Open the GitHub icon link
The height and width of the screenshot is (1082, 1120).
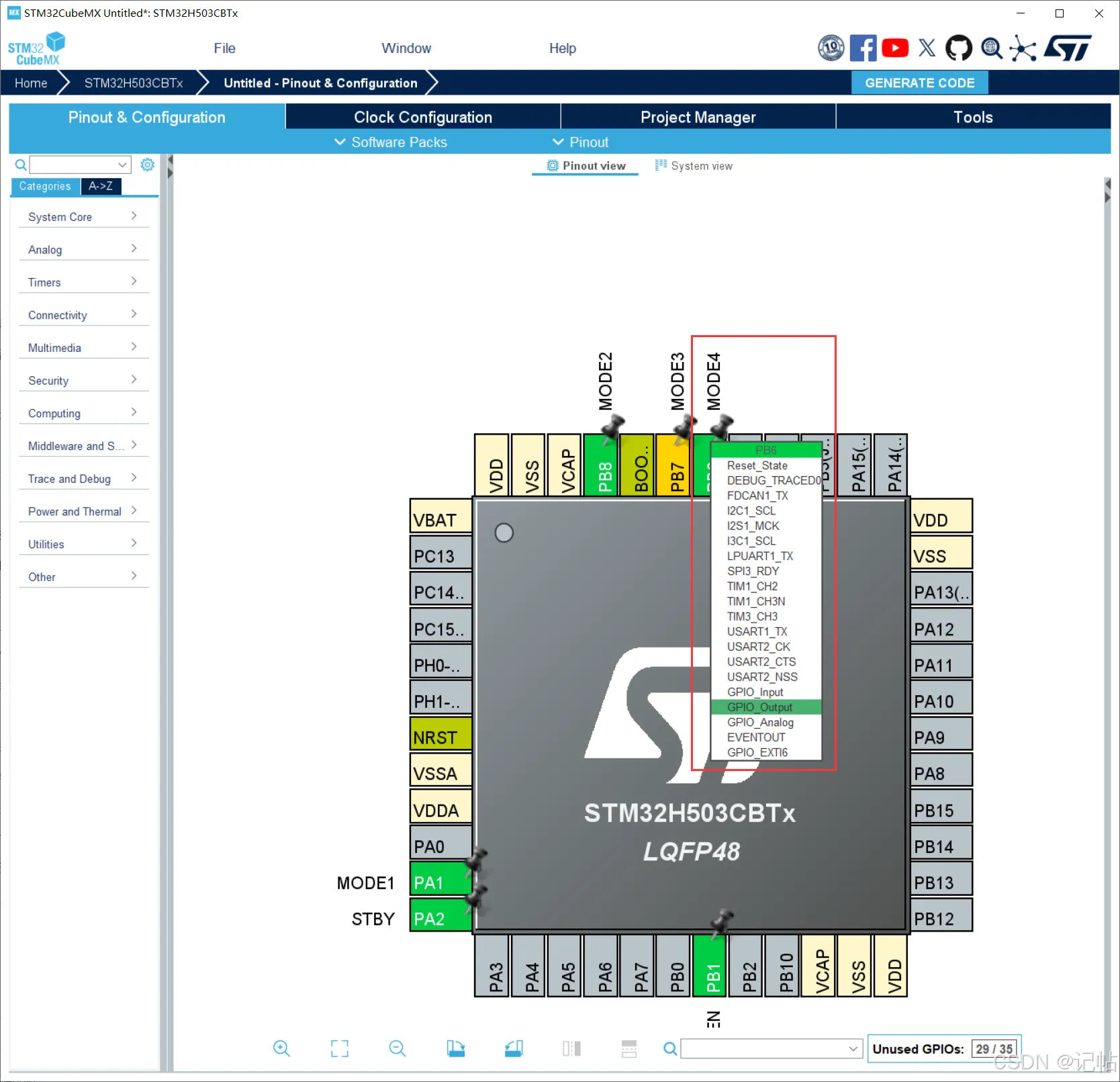click(x=959, y=48)
